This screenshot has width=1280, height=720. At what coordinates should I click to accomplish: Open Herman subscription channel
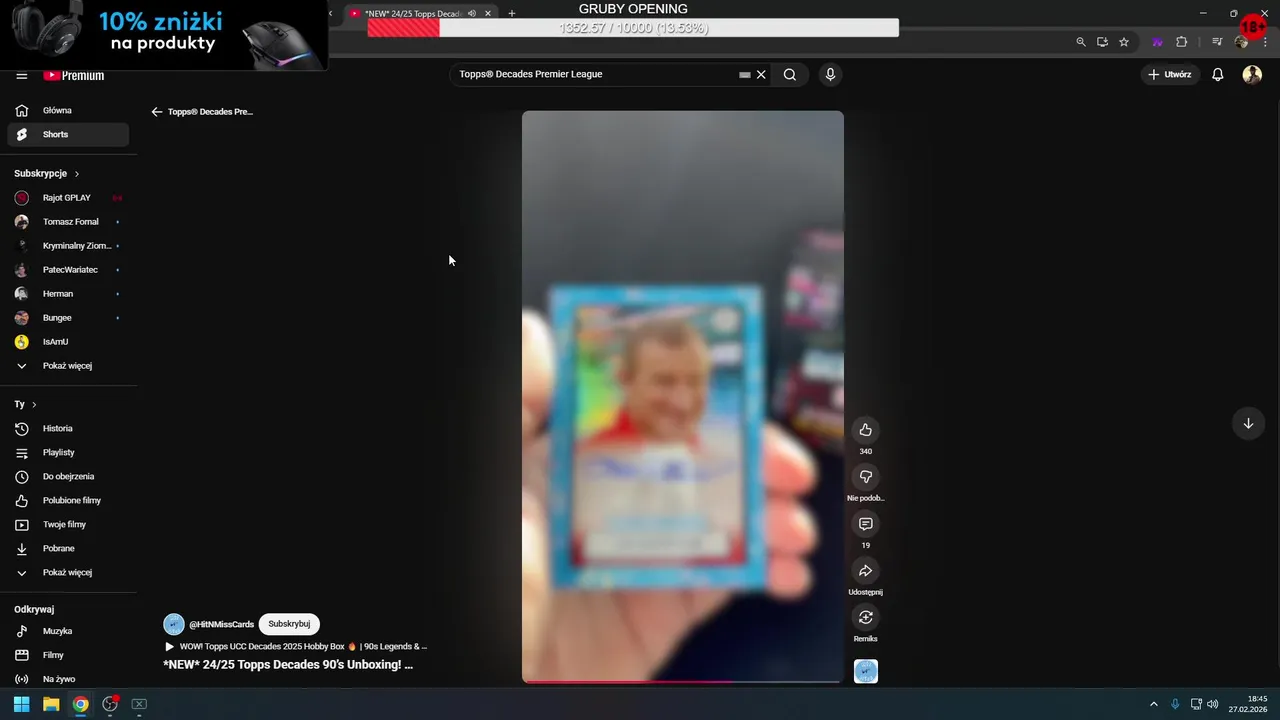click(68, 294)
